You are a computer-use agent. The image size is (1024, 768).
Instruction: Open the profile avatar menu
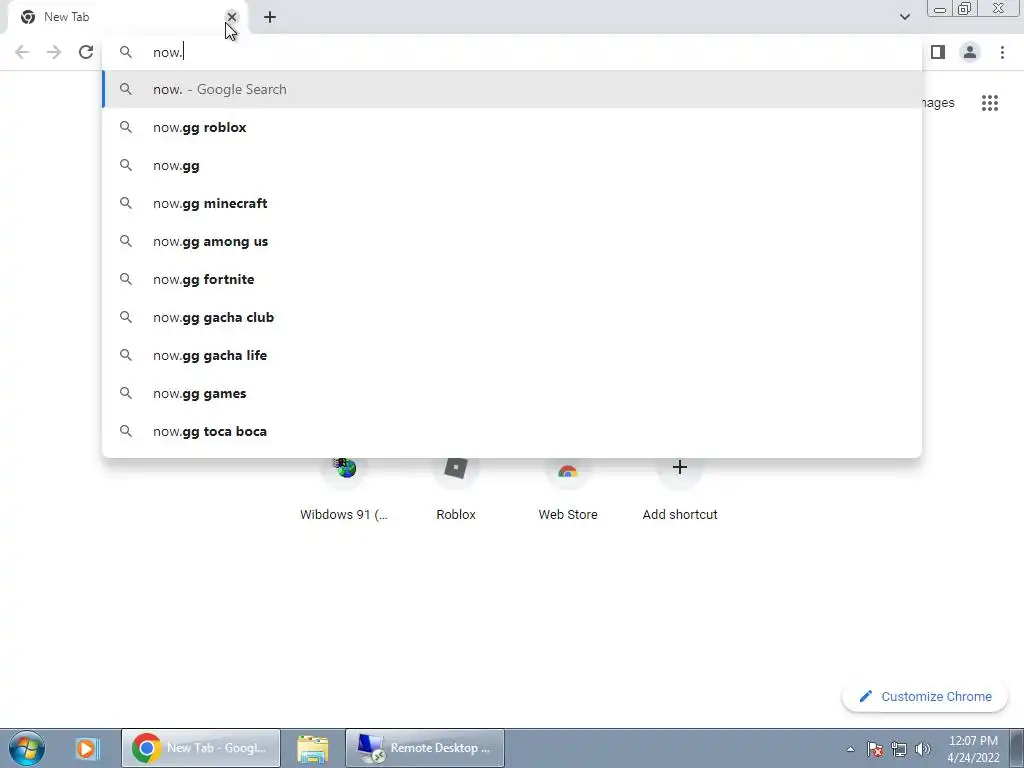970,52
